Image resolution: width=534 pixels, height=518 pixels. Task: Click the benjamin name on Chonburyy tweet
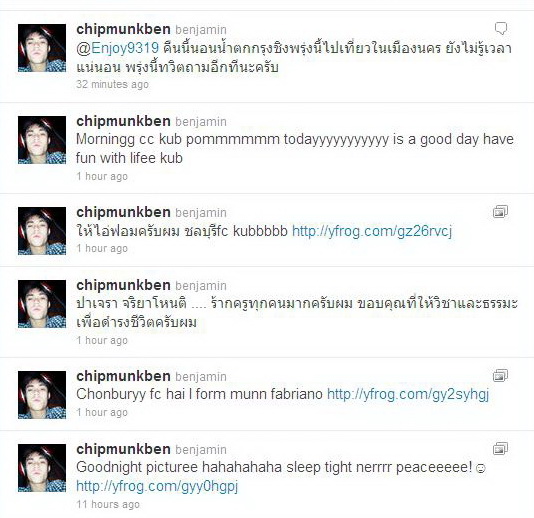point(201,377)
